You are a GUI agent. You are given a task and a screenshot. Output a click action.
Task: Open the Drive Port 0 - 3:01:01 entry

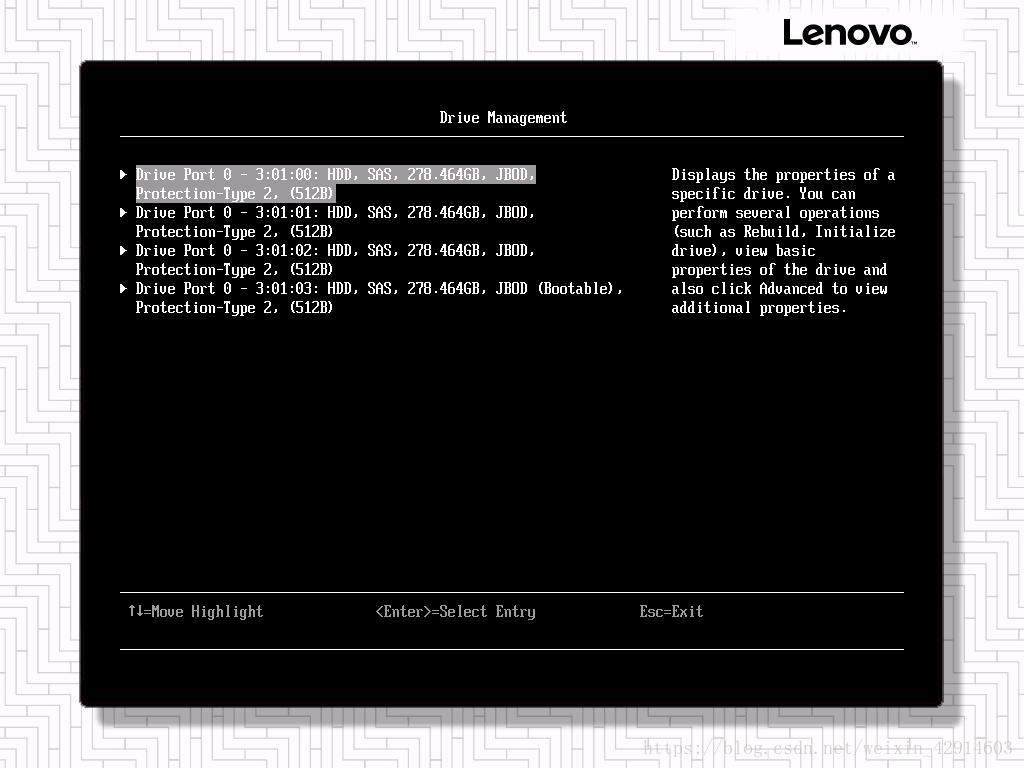[335, 222]
